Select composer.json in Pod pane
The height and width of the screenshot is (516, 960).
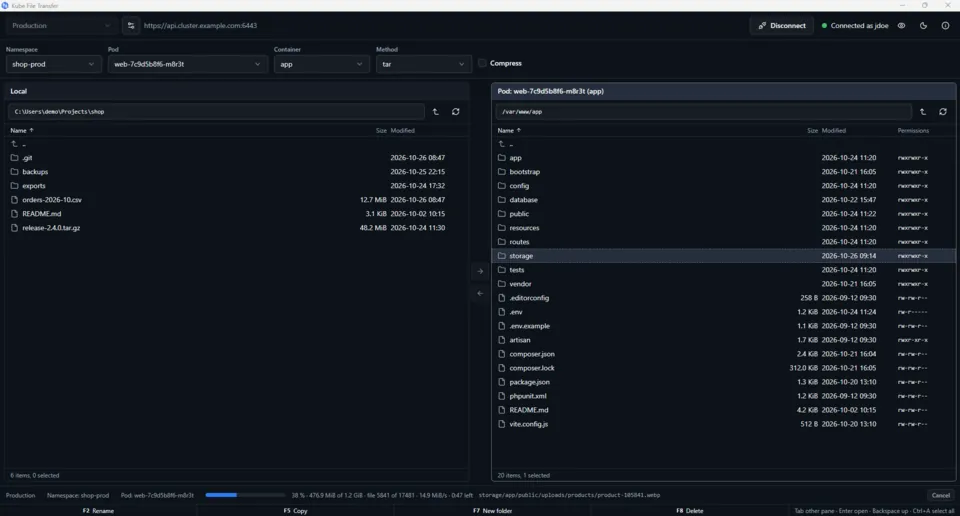724,354
